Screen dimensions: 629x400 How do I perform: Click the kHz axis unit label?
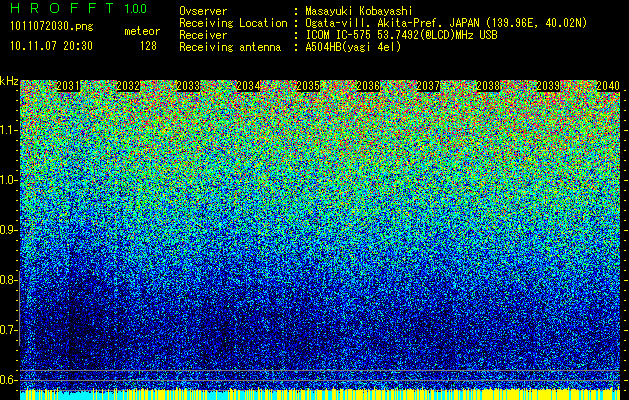pos(9,81)
